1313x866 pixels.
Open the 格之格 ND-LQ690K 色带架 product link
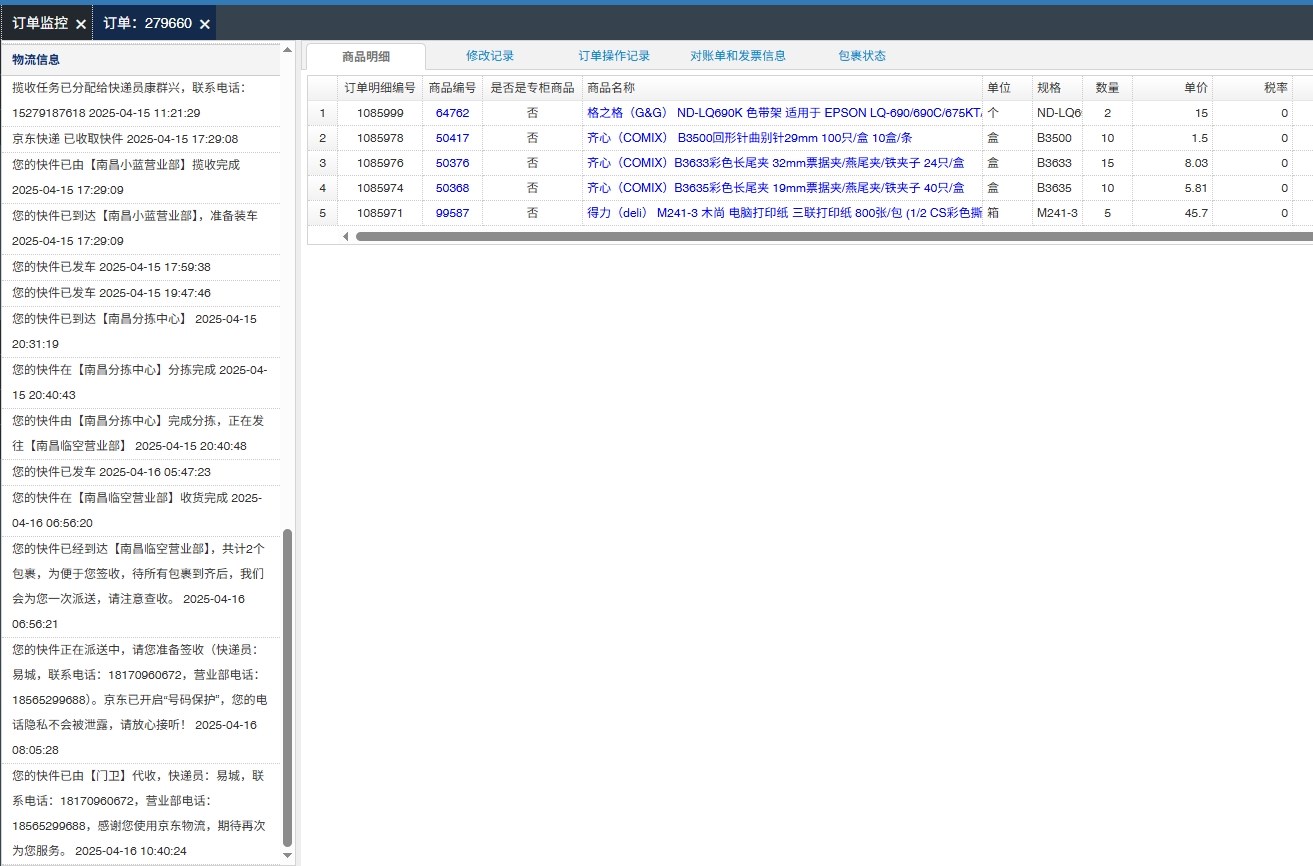[x=784, y=113]
